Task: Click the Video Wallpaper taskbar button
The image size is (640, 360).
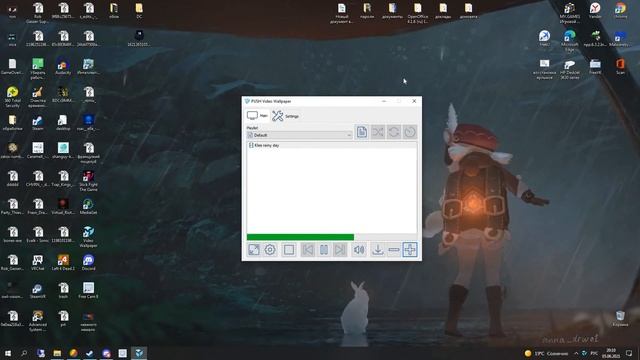Action: 139,353
